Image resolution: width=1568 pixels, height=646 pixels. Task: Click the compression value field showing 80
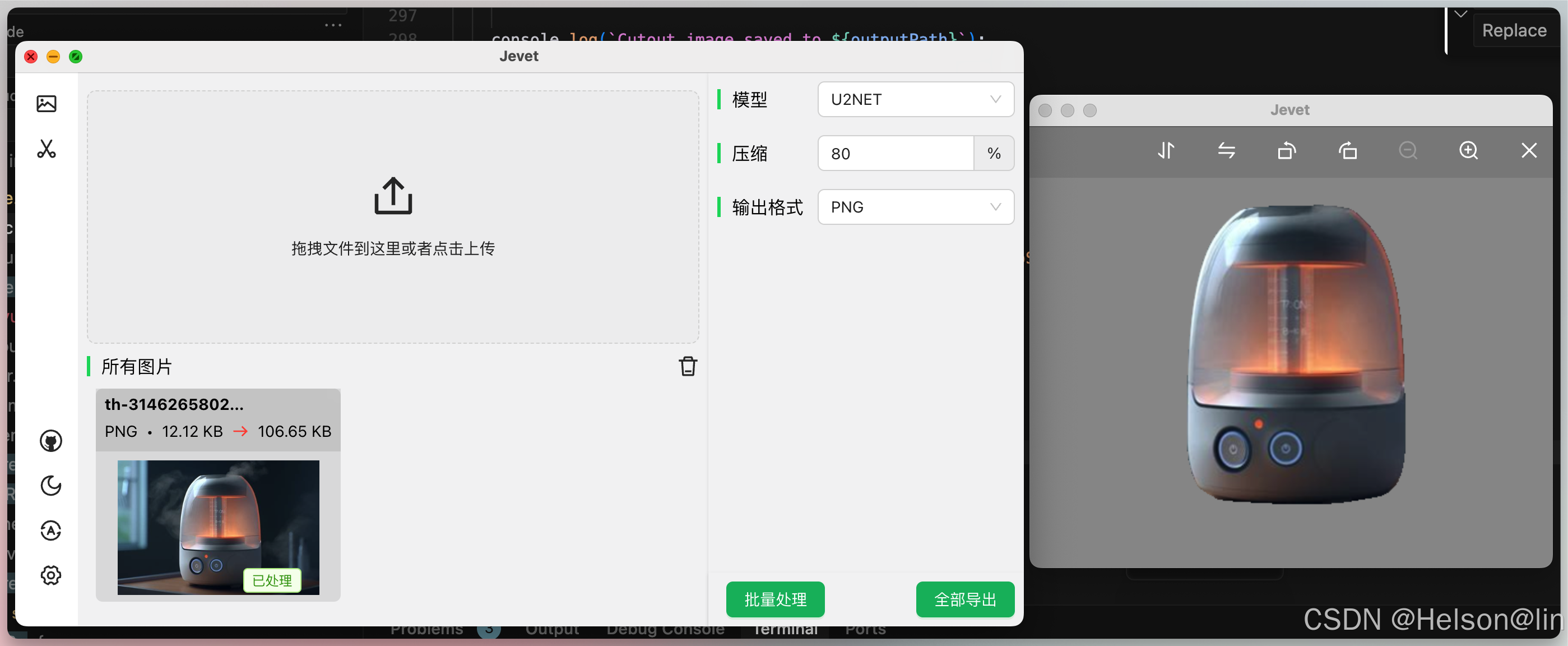pos(895,154)
